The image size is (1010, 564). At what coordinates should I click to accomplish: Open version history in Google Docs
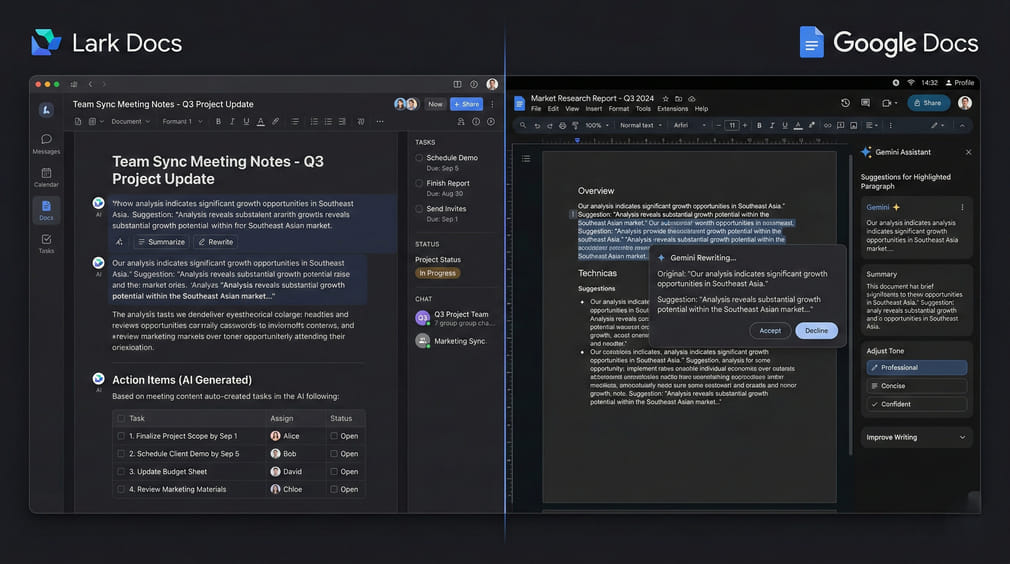tap(845, 103)
